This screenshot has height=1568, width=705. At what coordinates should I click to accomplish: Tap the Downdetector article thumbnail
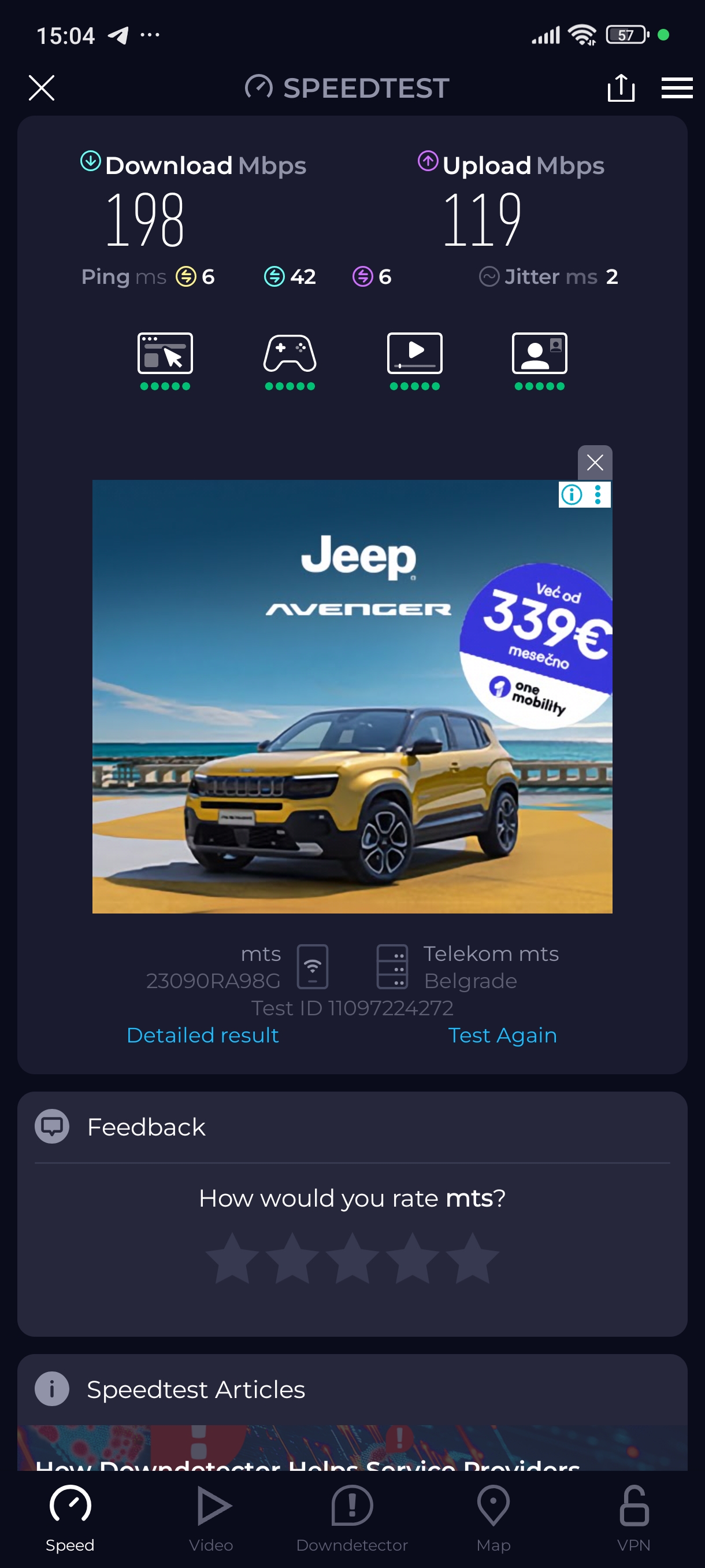(x=352, y=1448)
